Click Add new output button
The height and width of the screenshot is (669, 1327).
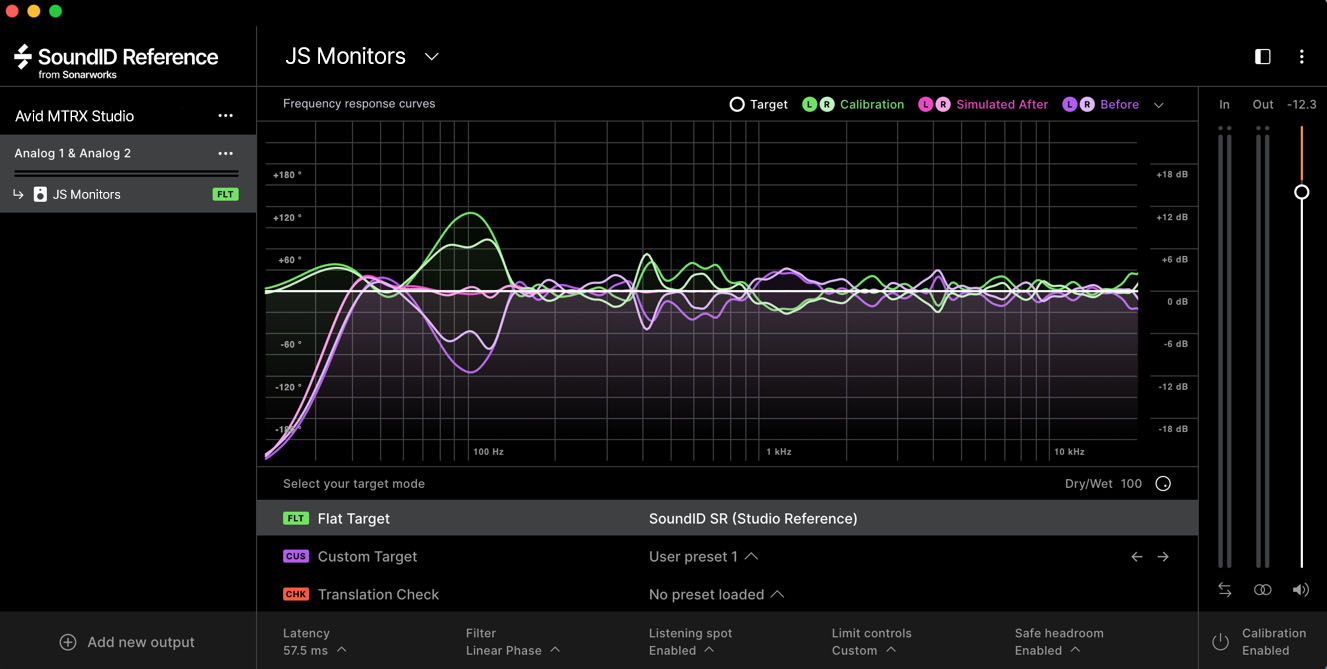tap(127, 642)
